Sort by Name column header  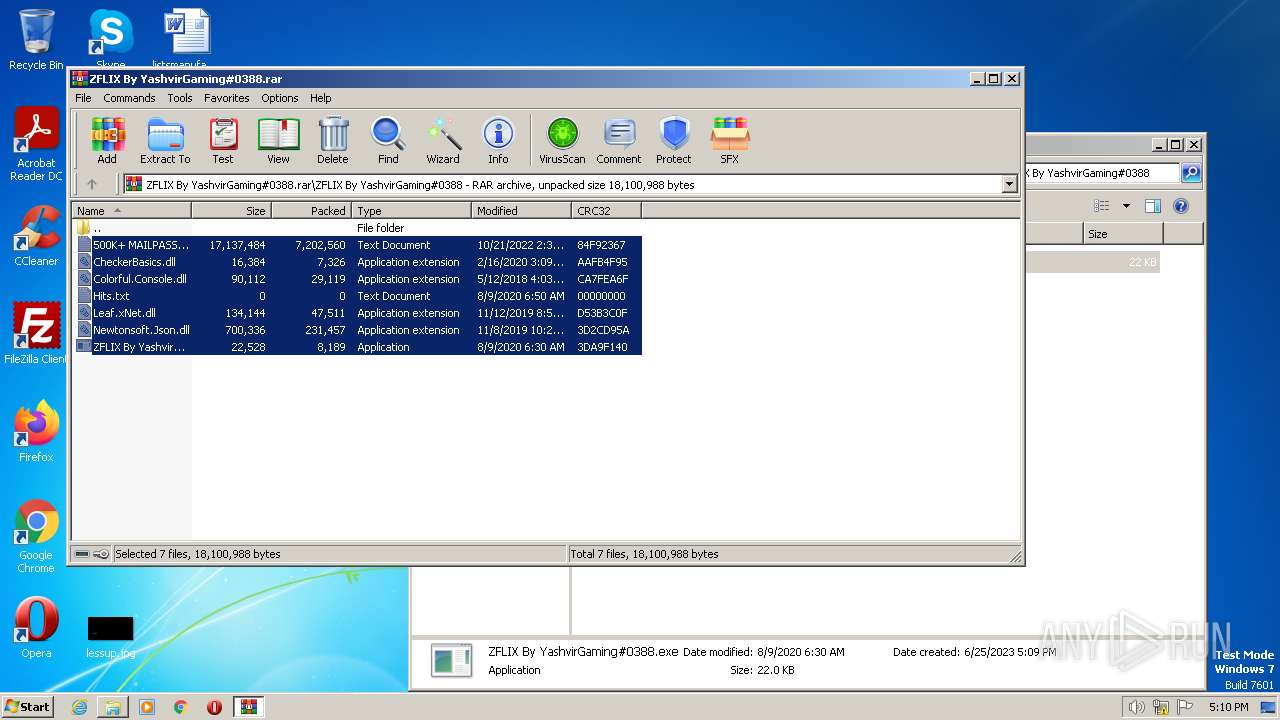click(131, 211)
